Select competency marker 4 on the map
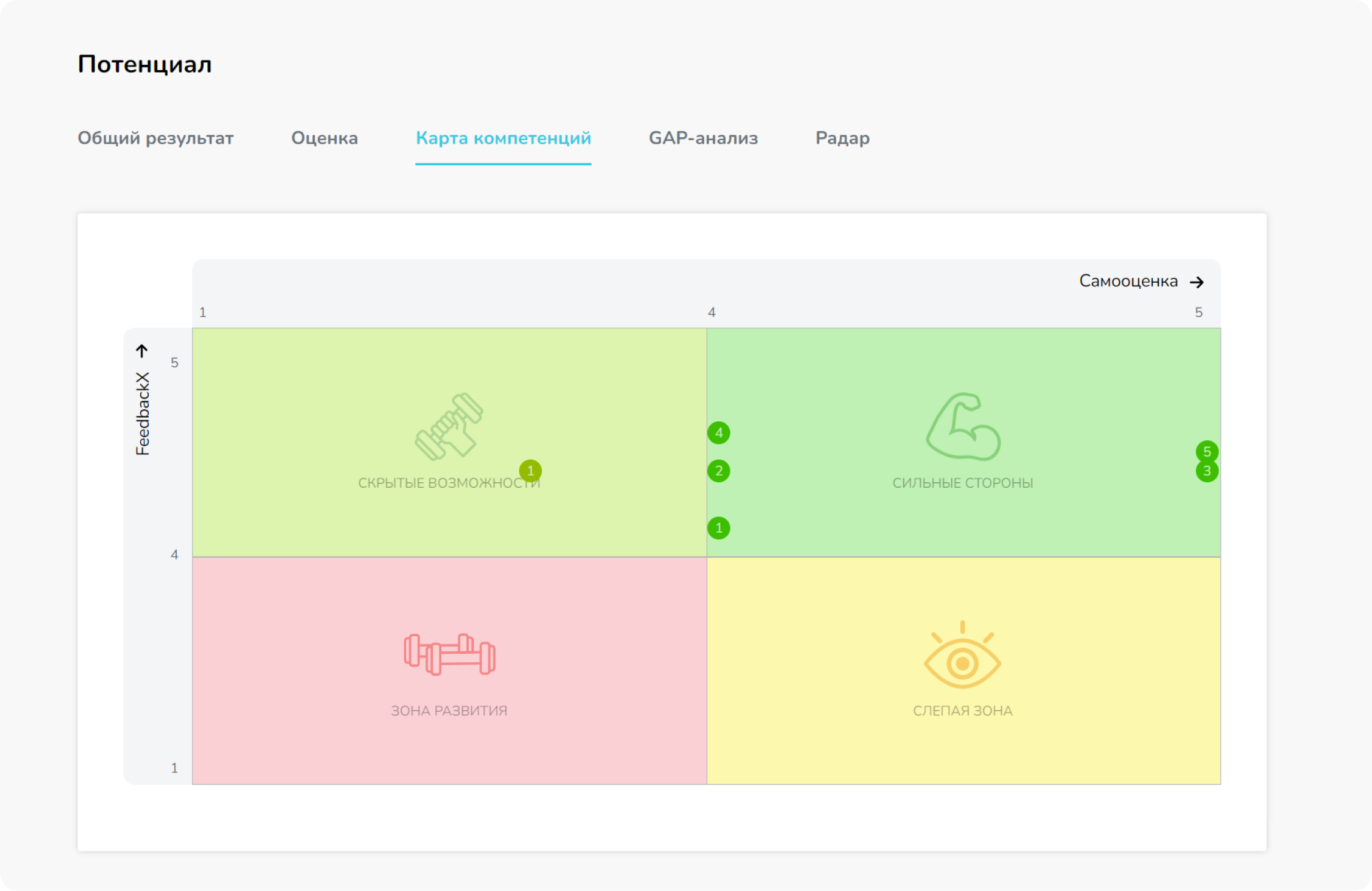This screenshot has height=891, width=1372. pos(719,433)
